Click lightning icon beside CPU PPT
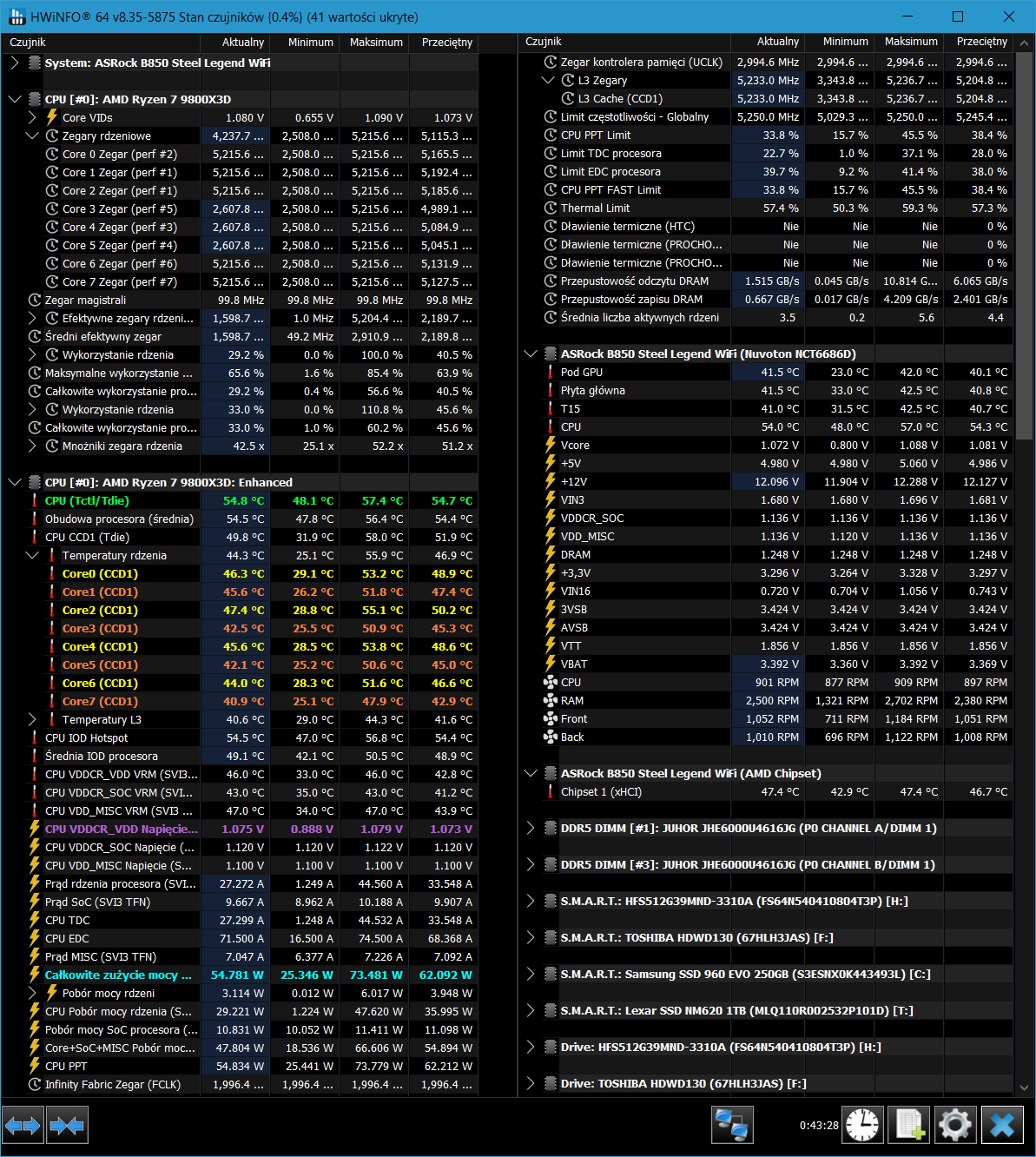Screen dimensions: 1036x1157 coord(35,1066)
